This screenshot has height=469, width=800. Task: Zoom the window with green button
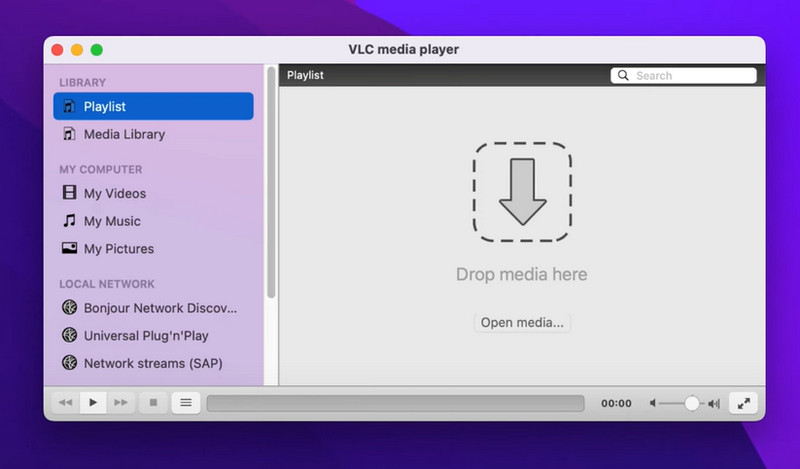tap(97, 50)
